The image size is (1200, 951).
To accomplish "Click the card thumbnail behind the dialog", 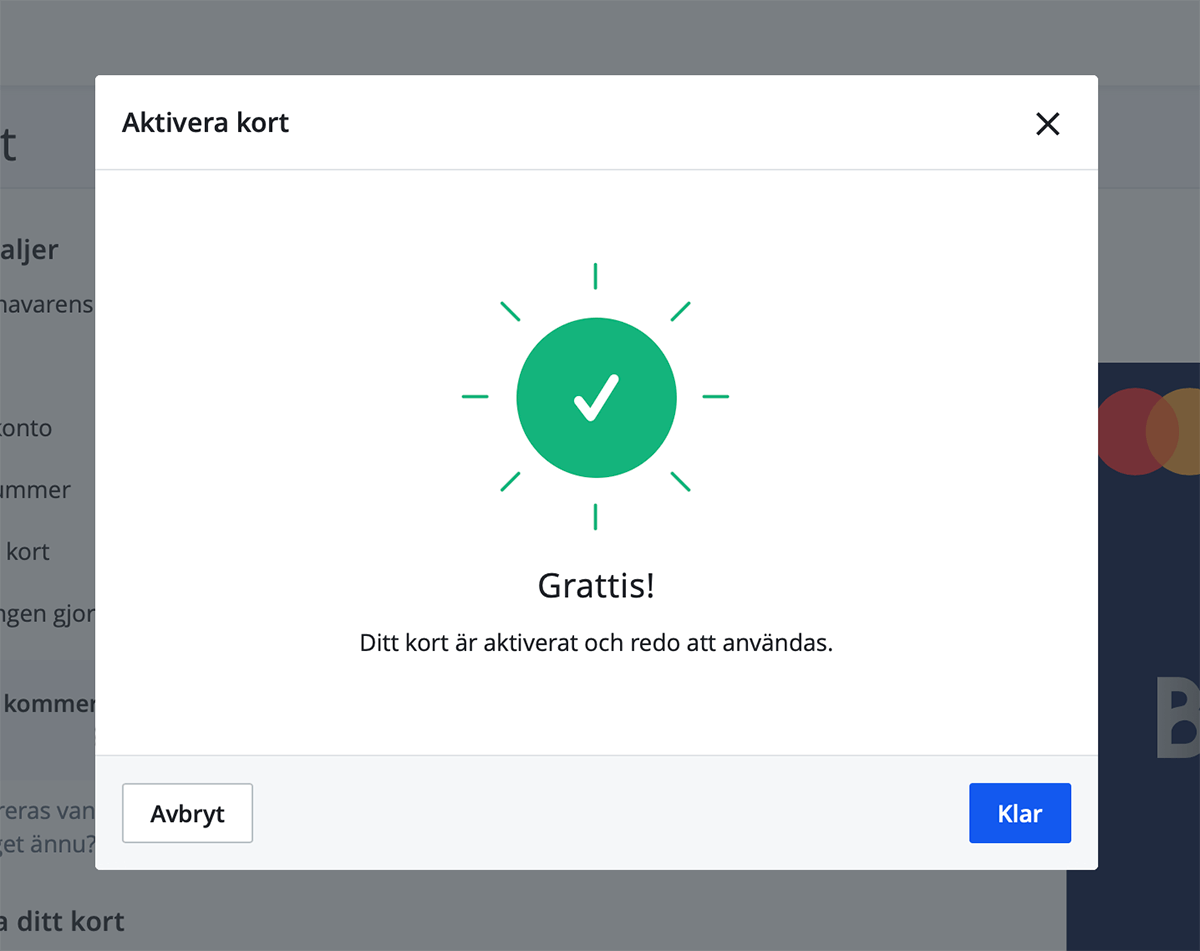I will coord(1150,600).
